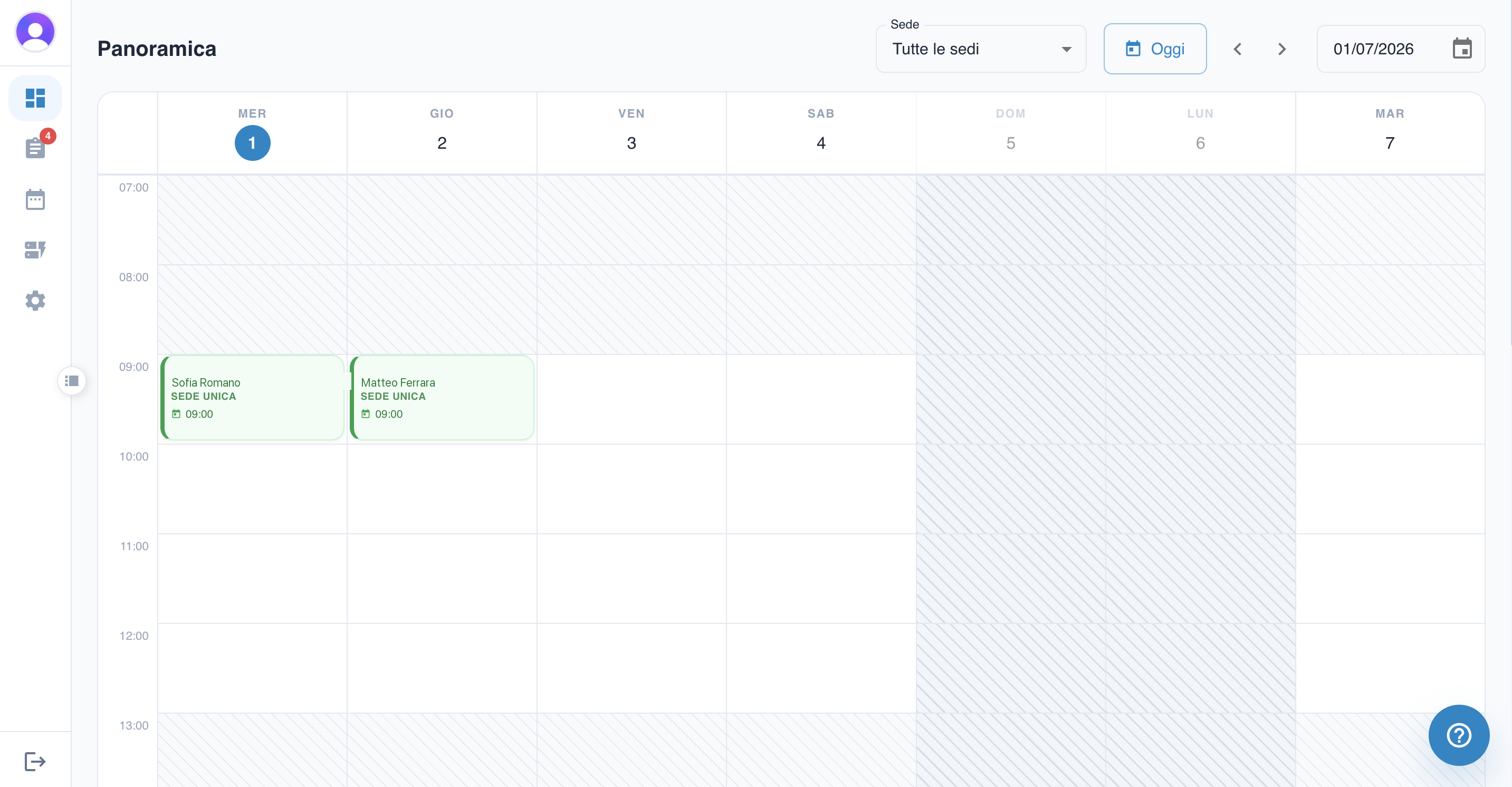Click the 12:00 time label
The width and height of the screenshot is (1512, 787).
tap(134, 636)
